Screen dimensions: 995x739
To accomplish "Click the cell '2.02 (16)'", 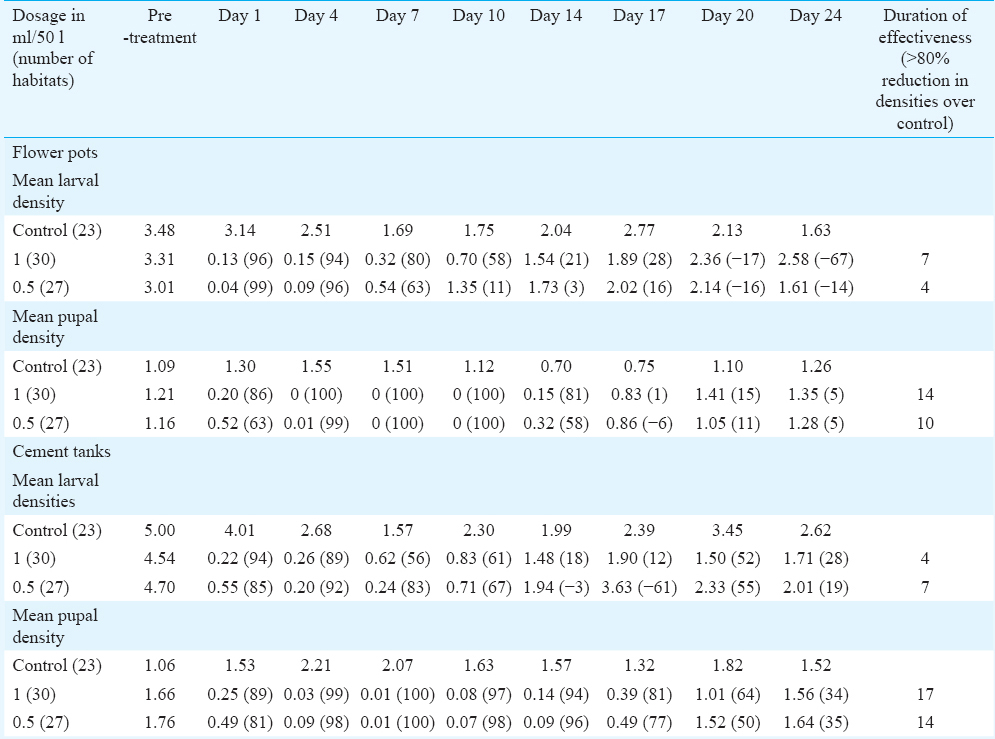I will pyautogui.click(x=639, y=287).
